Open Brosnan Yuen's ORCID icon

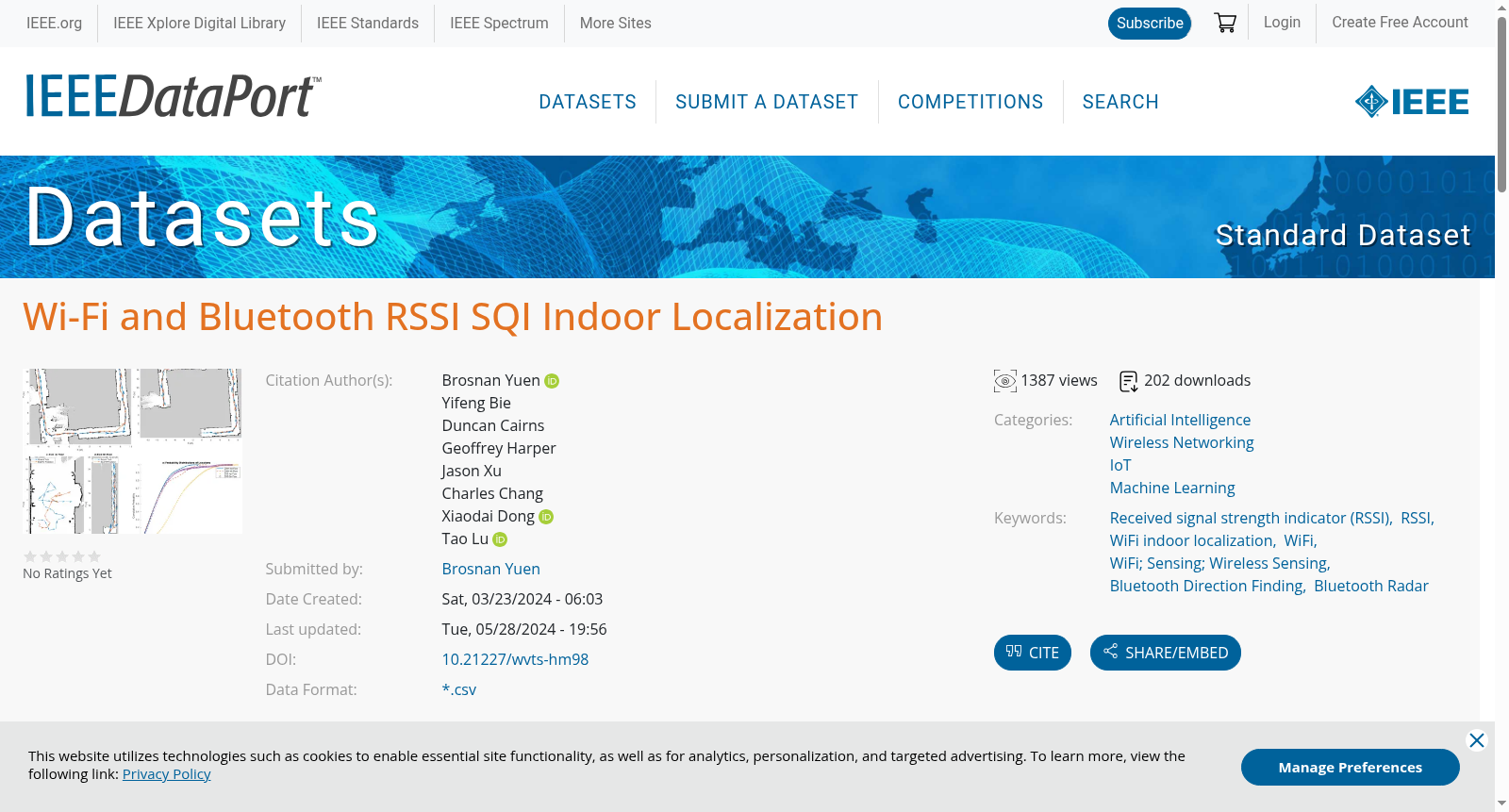click(x=552, y=381)
